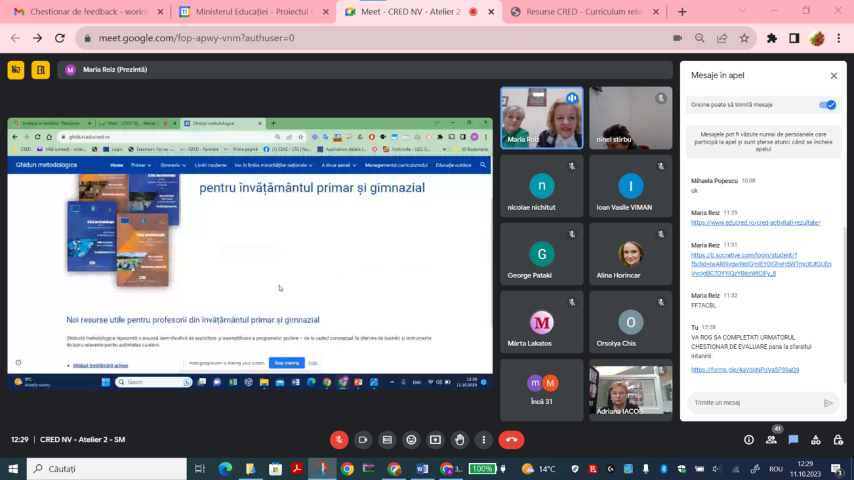The width and height of the screenshot is (854, 480).
Task: Click the 'Trimite un mesaj' message field
Action: (x=752, y=402)
